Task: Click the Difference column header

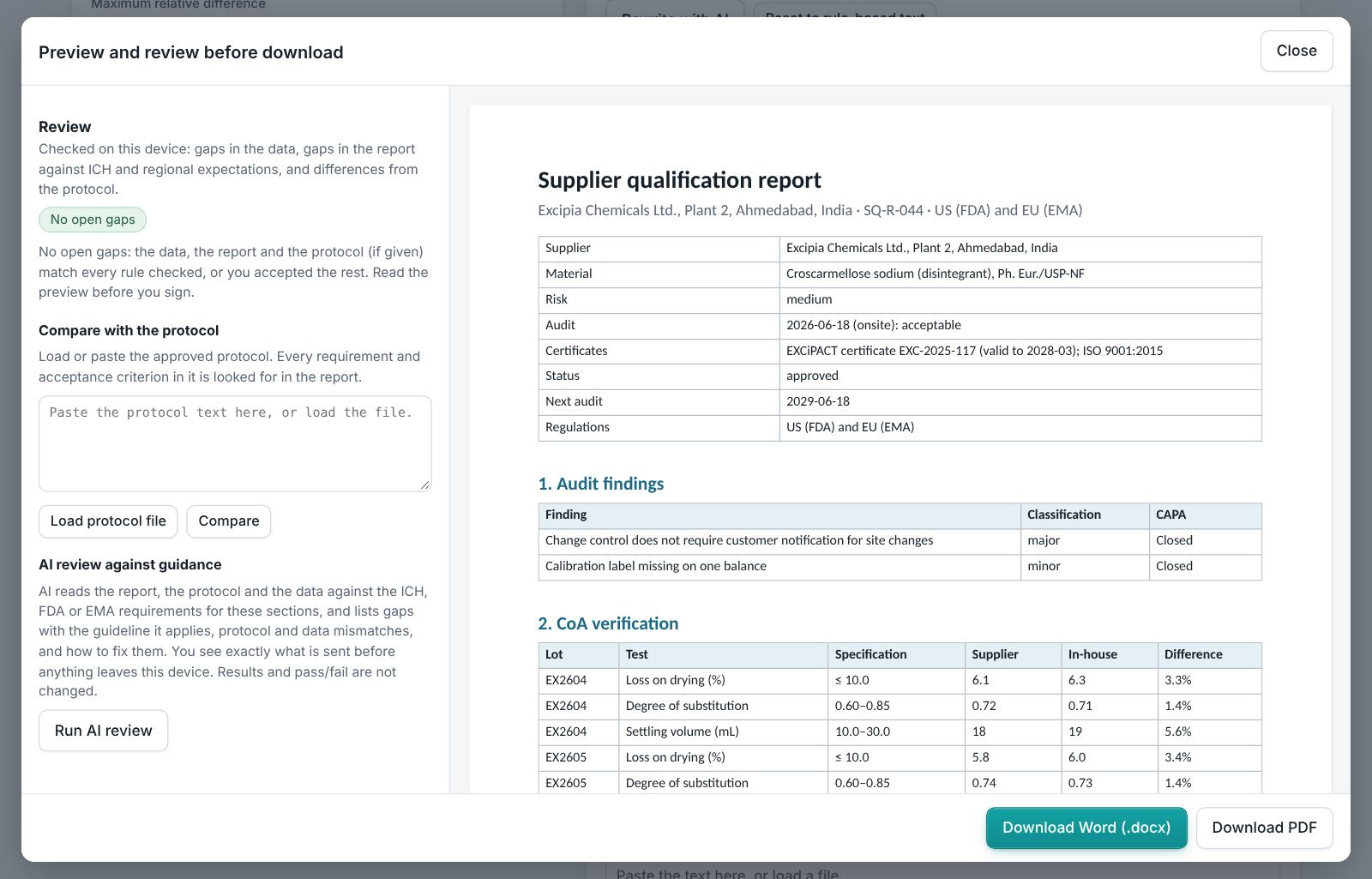Action: point(1209,655)
